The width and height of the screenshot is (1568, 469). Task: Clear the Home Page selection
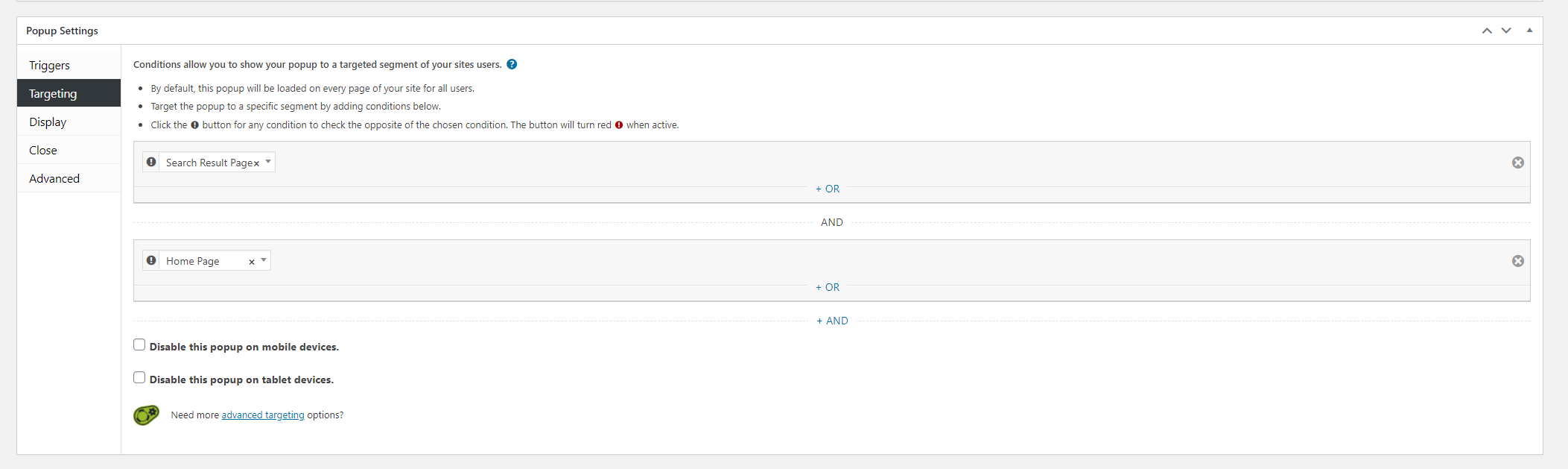pos(252,262)
